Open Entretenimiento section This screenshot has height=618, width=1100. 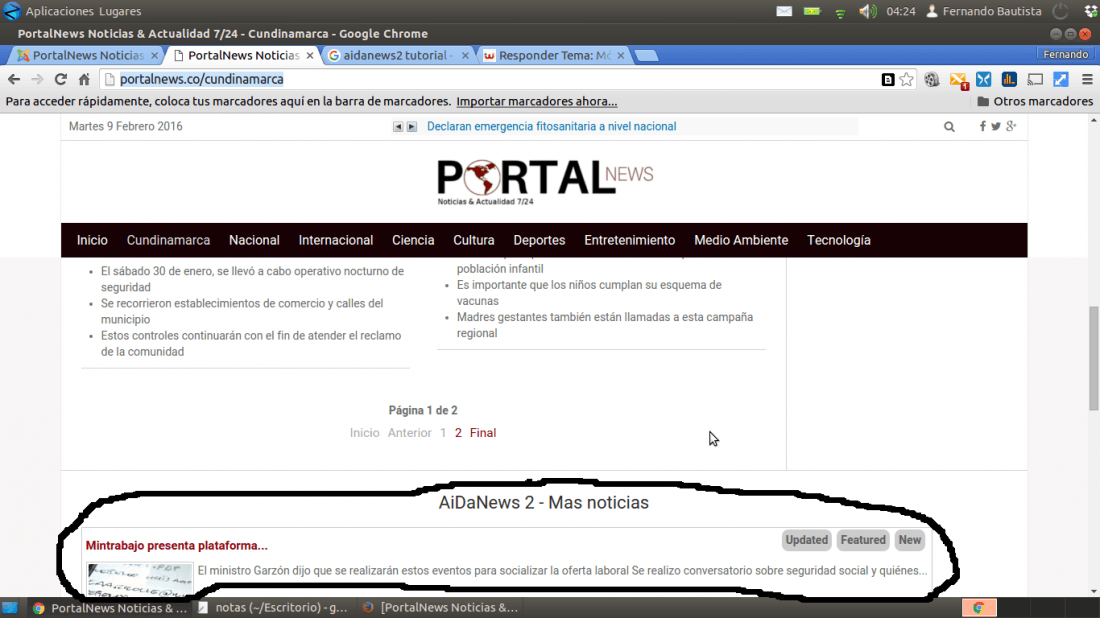click(x=630, y=240)
